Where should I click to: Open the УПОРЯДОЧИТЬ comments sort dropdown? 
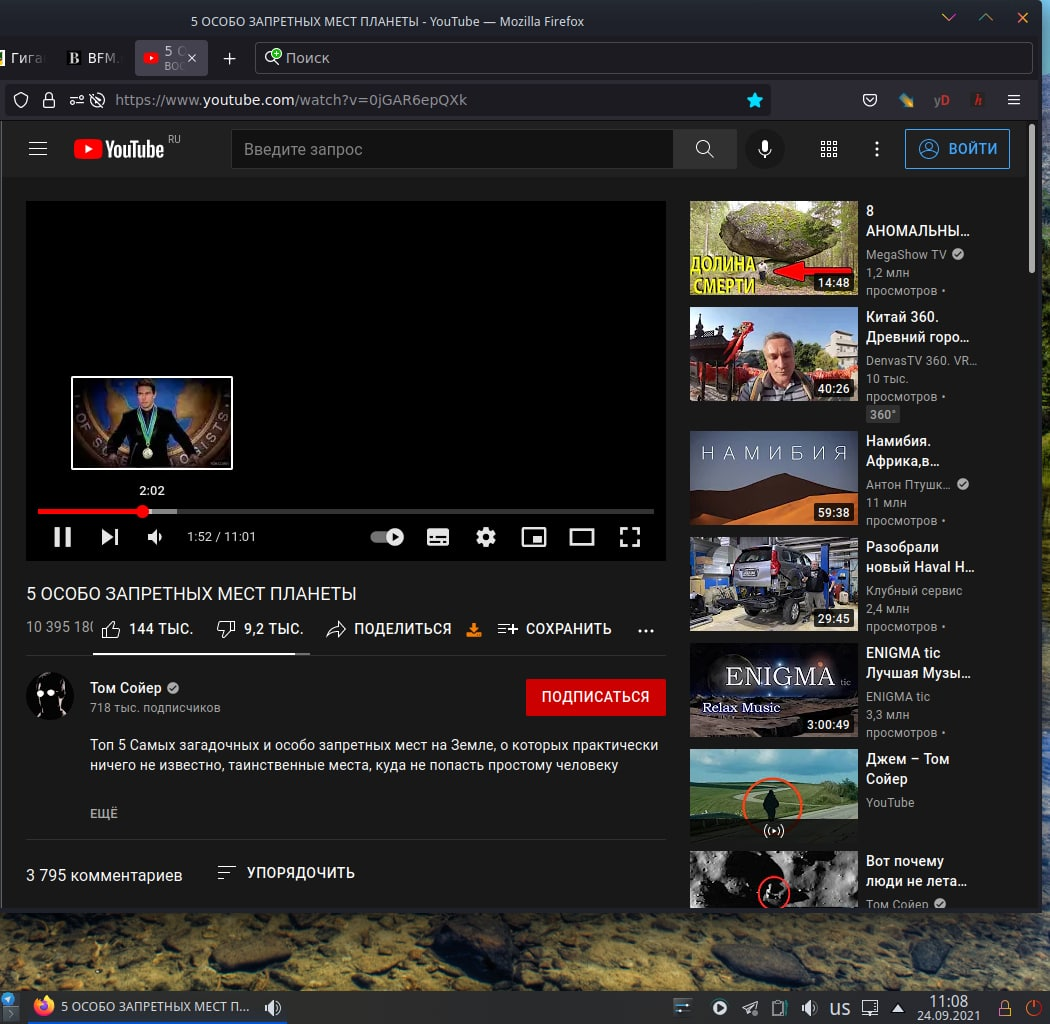pyautogui.click(x=286, y=873)
